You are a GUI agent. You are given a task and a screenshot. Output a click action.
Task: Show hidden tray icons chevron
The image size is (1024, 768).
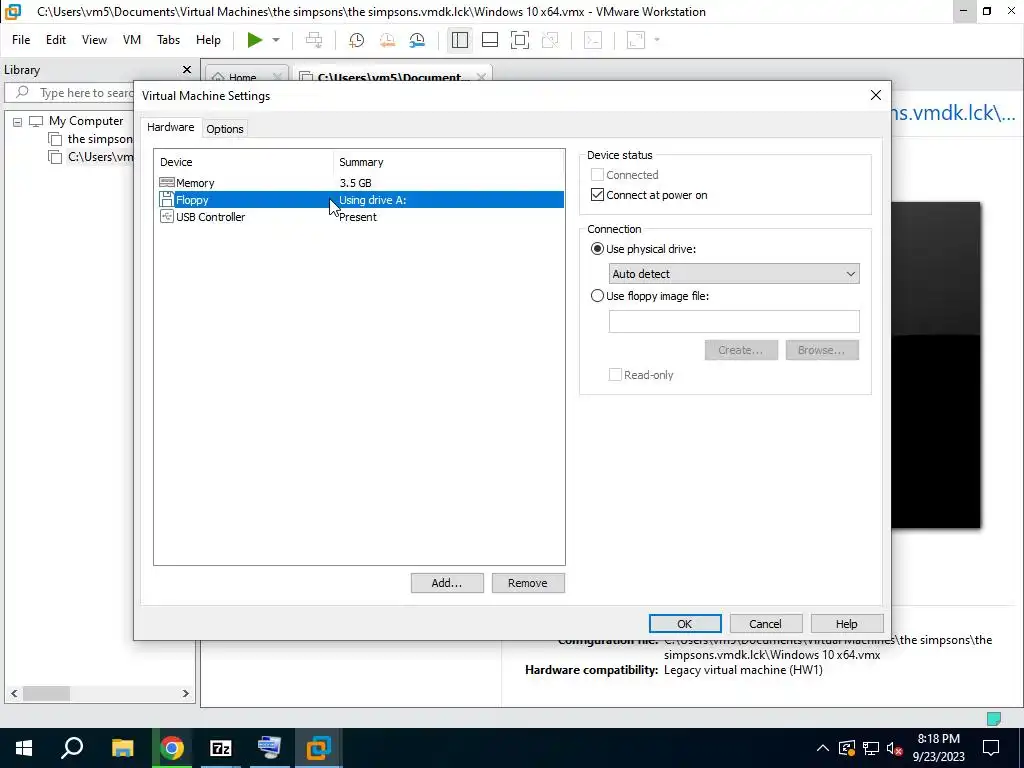823,748
